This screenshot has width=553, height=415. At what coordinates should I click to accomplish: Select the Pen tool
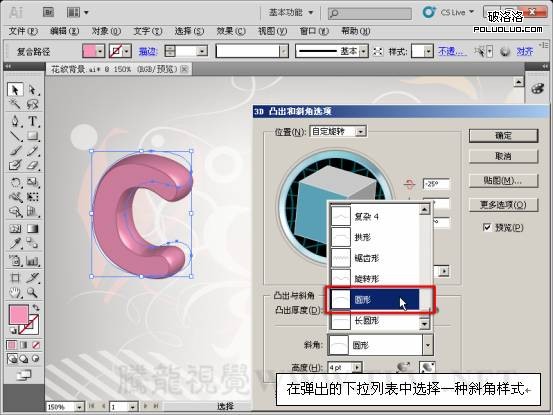15,121
